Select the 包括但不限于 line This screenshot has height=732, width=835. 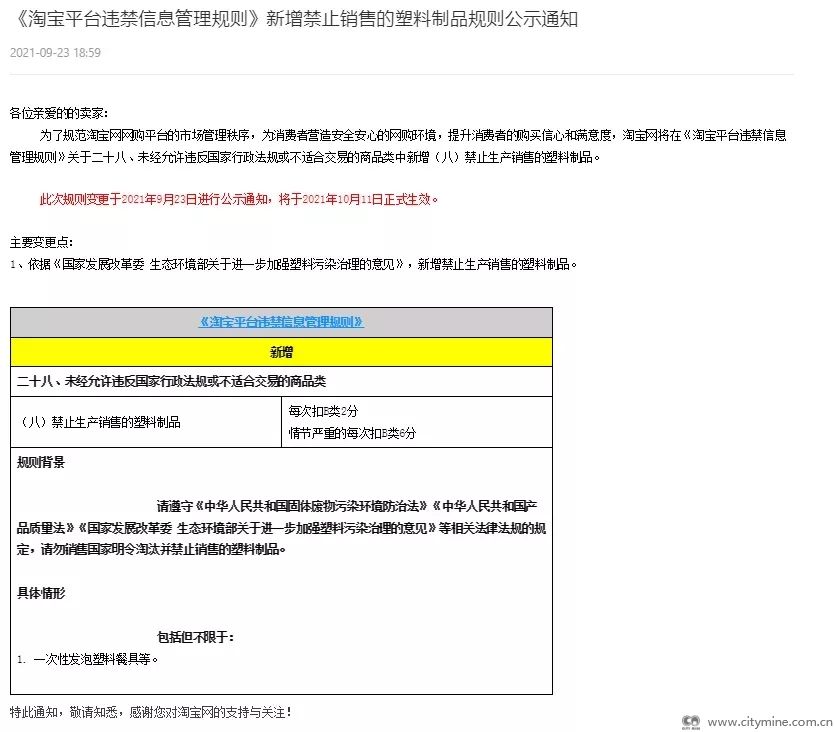click(x=196, y=637)
